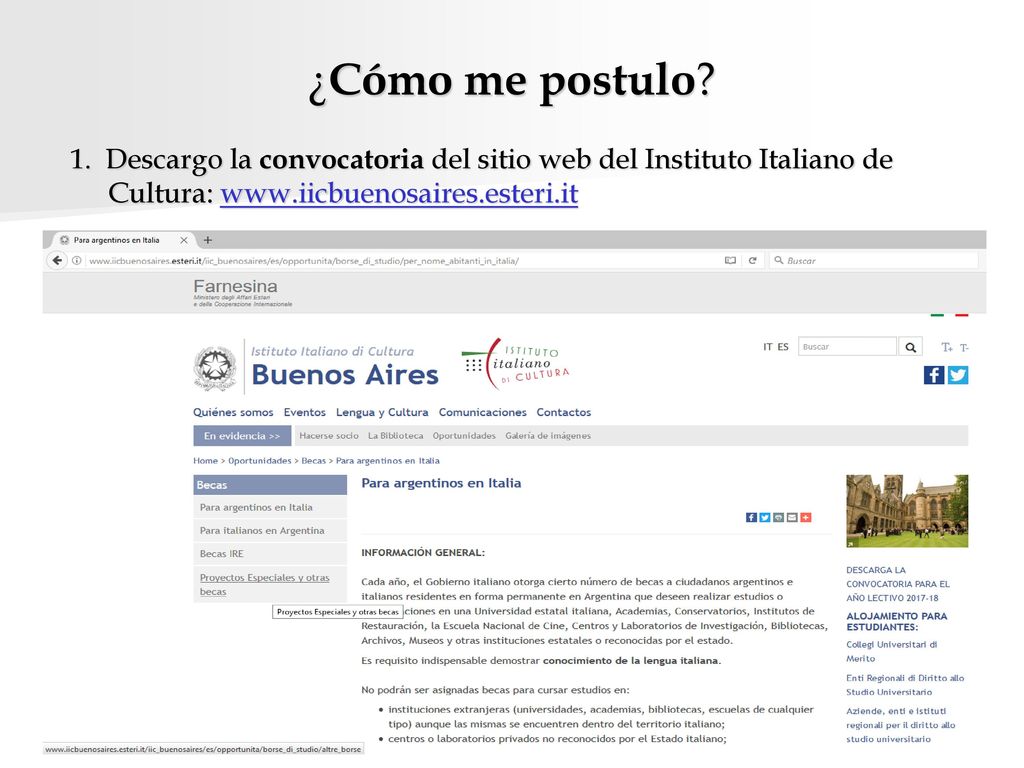Click the site search magnifier button
Screen dimensions: 1024x768
pos(910,347)
